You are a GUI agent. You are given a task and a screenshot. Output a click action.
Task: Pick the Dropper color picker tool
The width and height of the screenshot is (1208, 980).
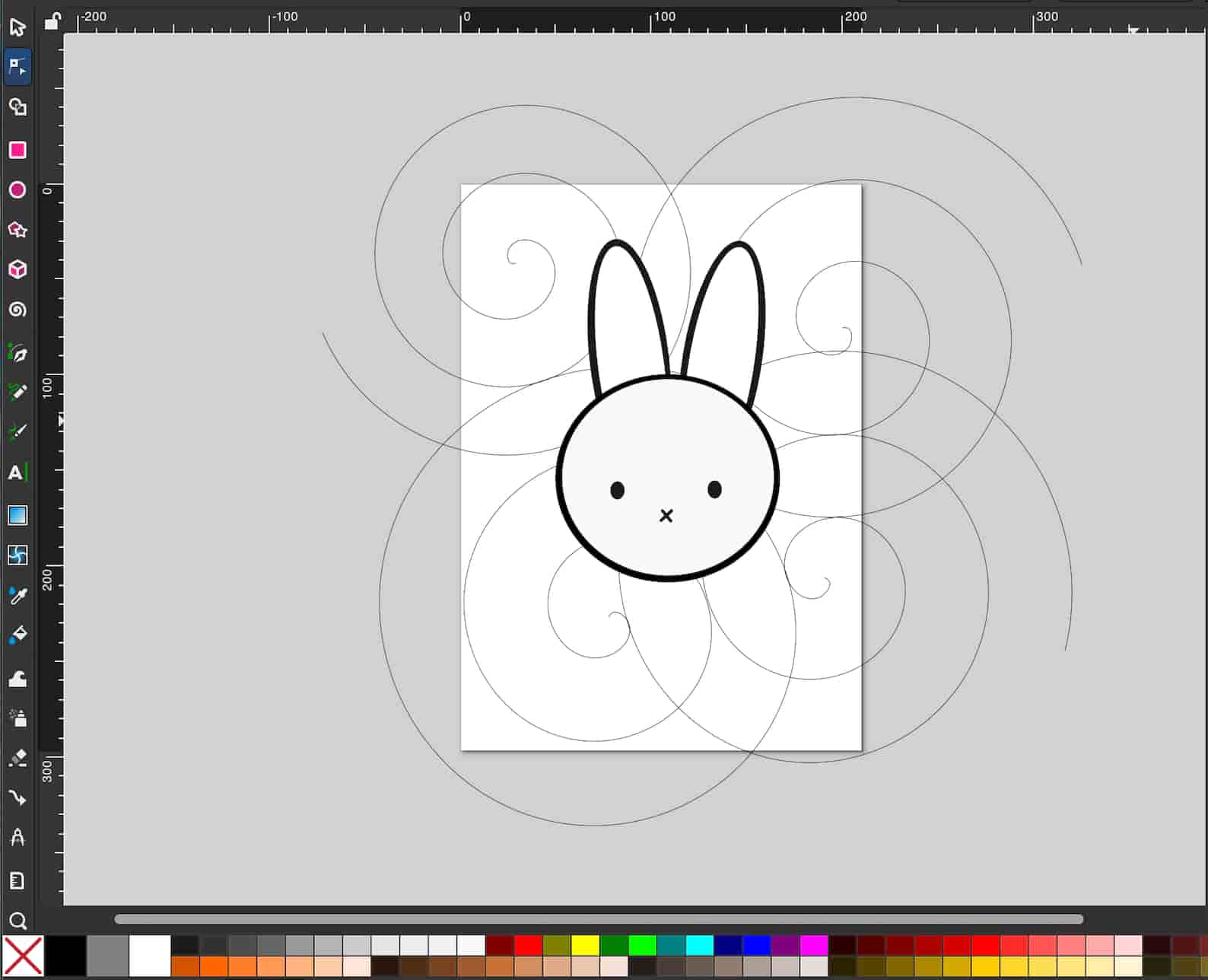(17, 595)
